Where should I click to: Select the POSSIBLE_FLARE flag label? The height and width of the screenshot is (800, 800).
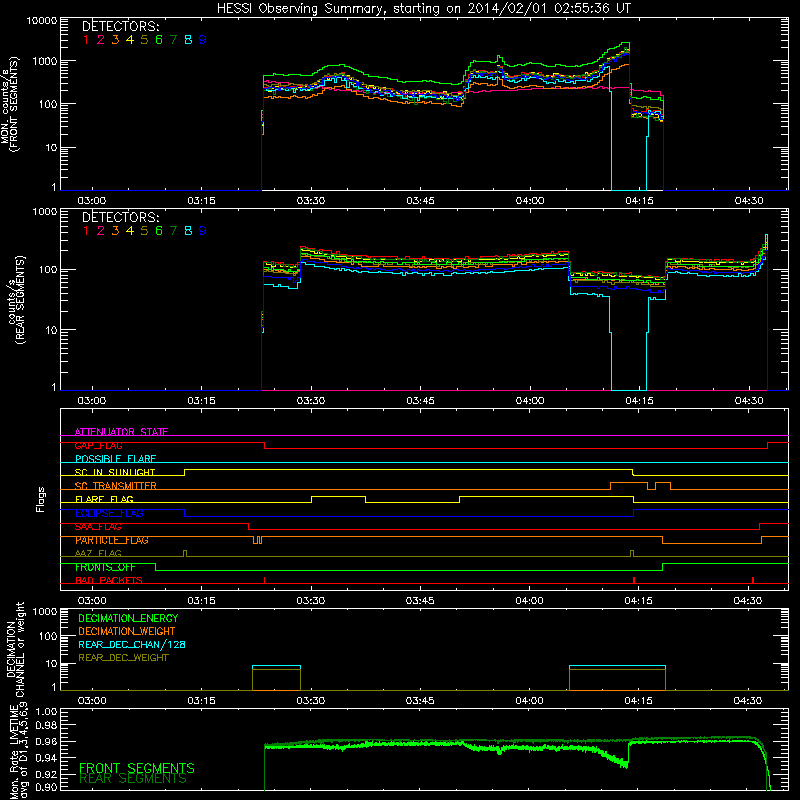(x=115, y=459)
